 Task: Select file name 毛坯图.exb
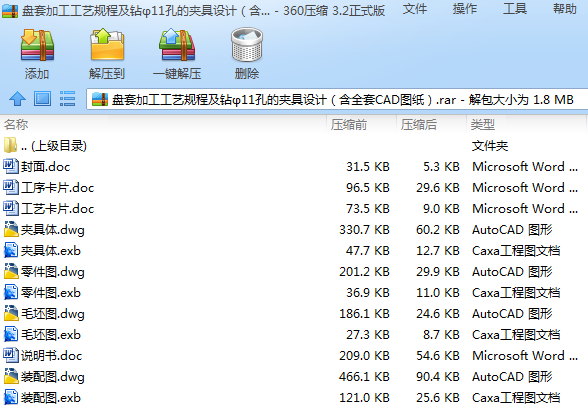[51, 334]
